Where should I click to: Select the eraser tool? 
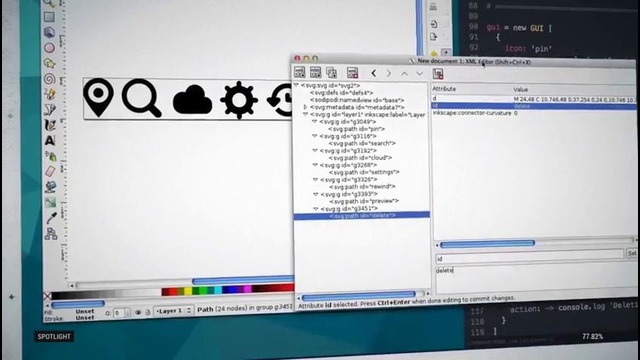[50, 171]
